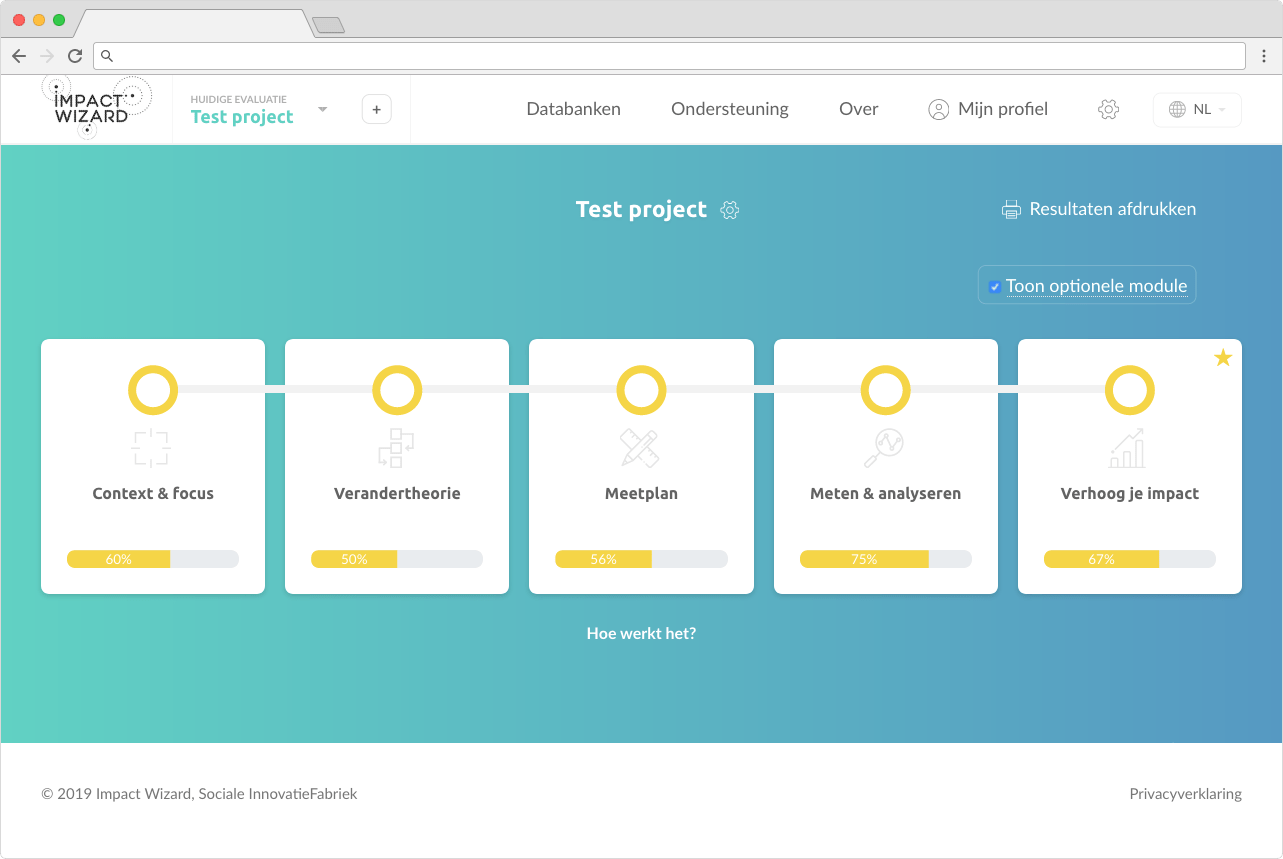
Task: Click the 56% progress bar
Action: [x=641, y=559]
